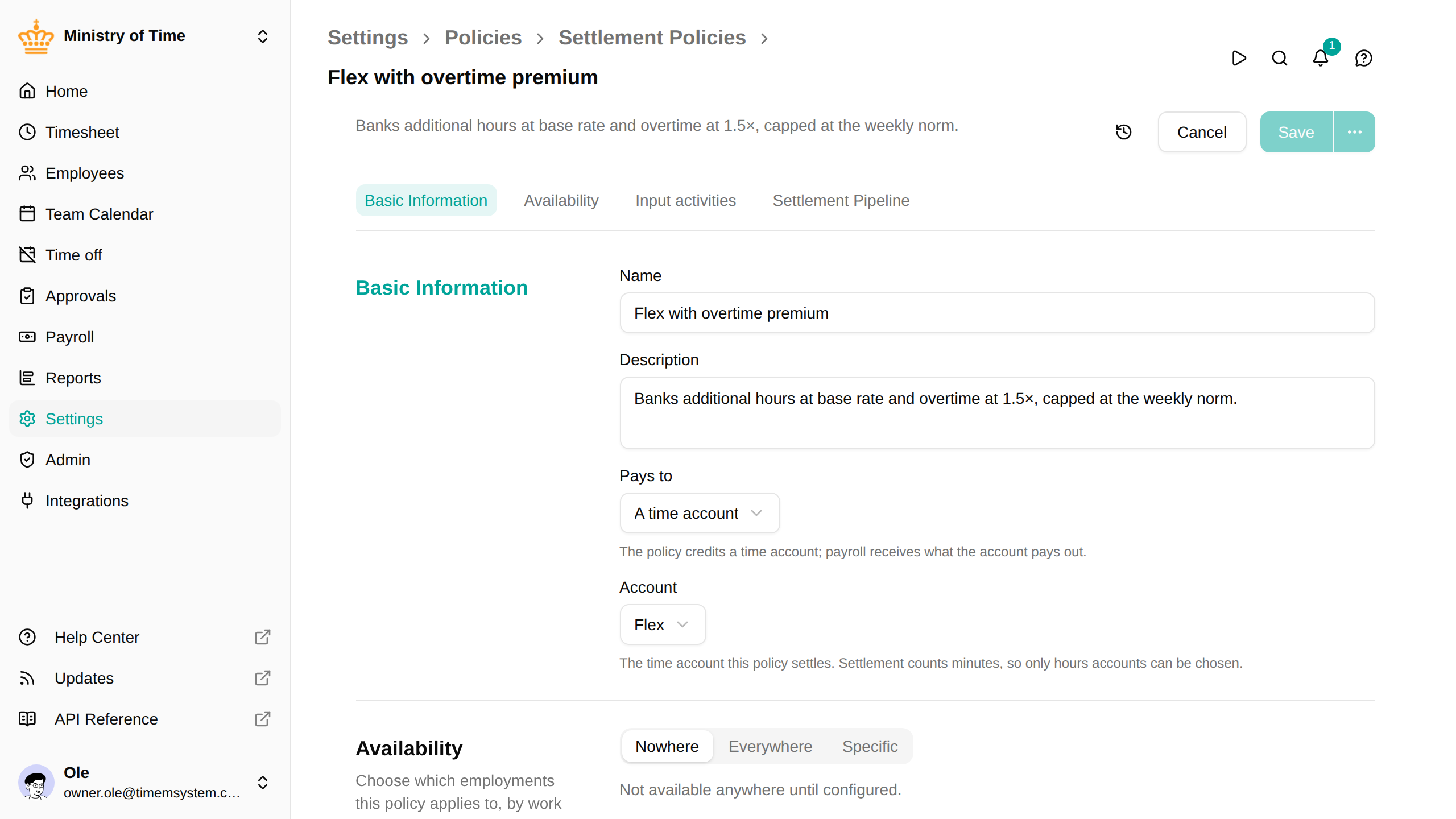Screen dimensions: 1456x819
Task: Open Team Calendar icon
Action: pos(27,214)
